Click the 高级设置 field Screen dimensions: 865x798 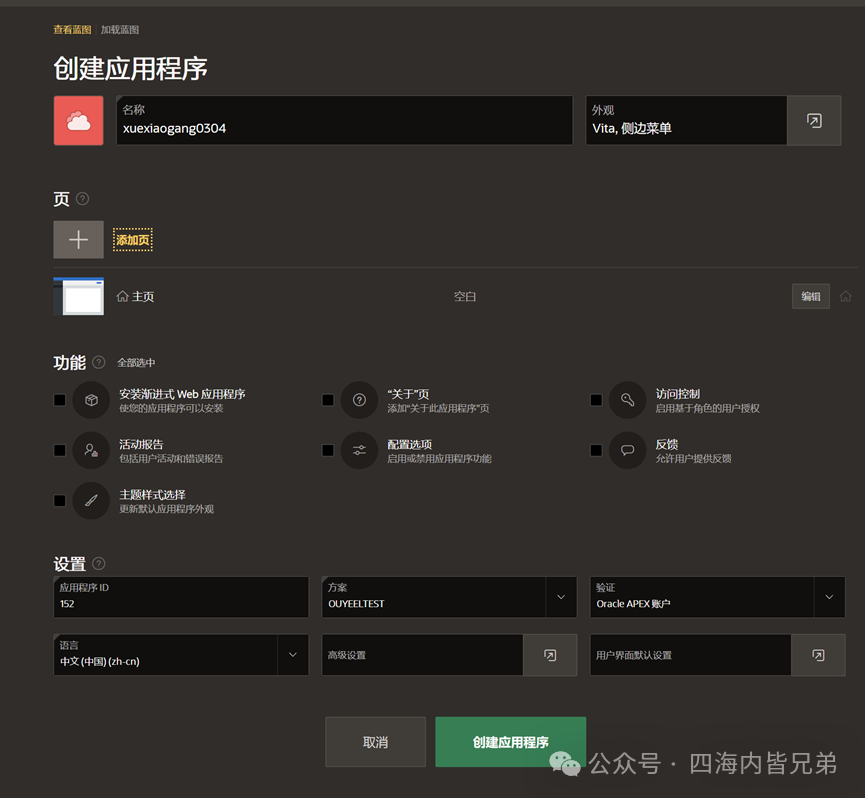423,655
